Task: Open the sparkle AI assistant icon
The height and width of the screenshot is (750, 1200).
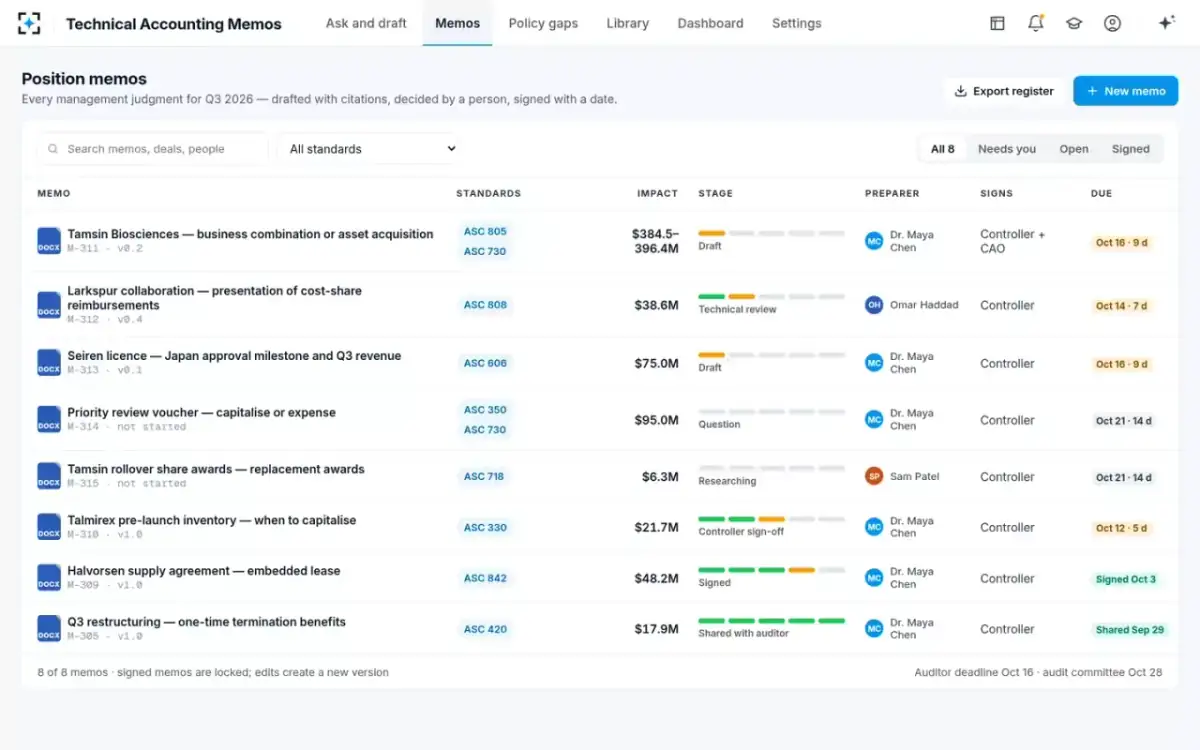Action: (1166, 23)
